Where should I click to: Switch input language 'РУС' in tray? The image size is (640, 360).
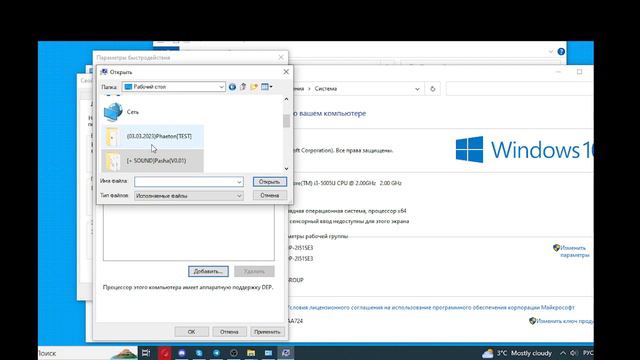click(588, 353)
